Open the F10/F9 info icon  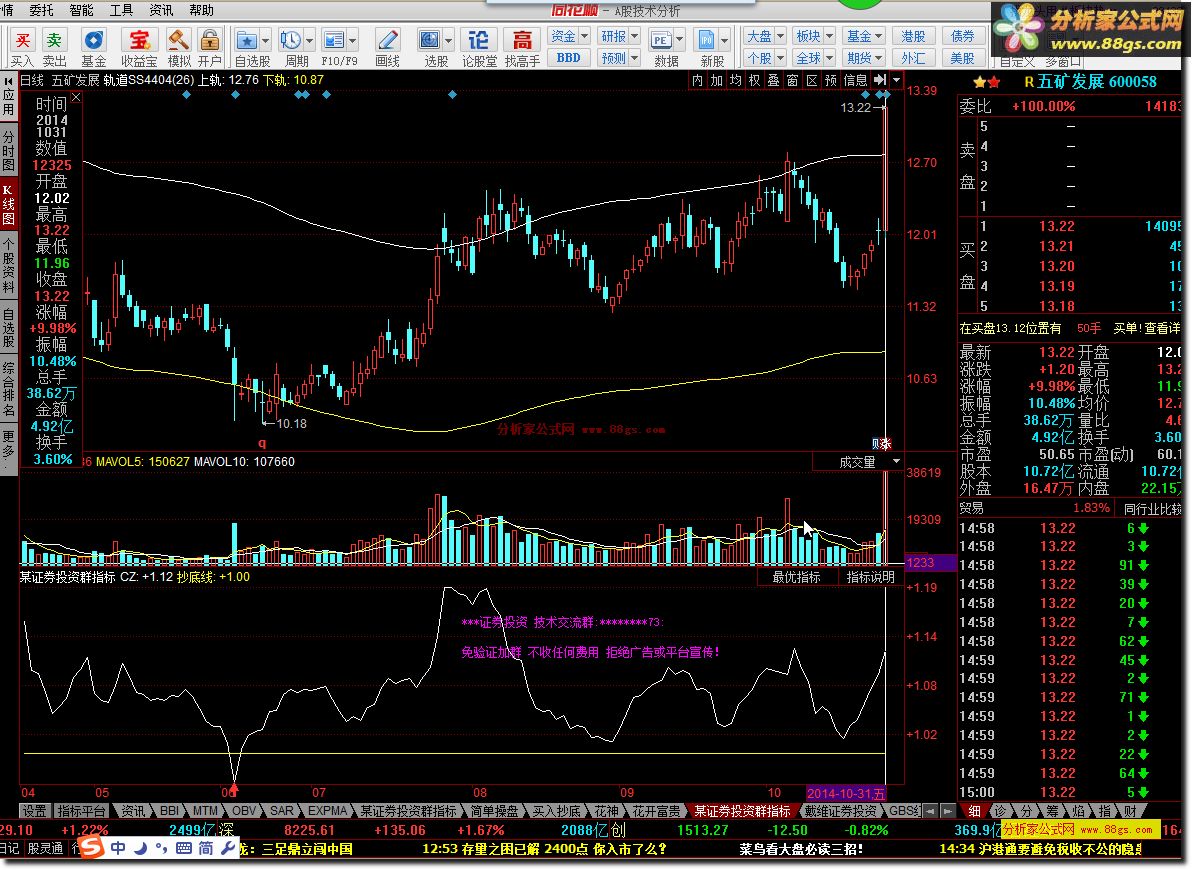[333, 40]
